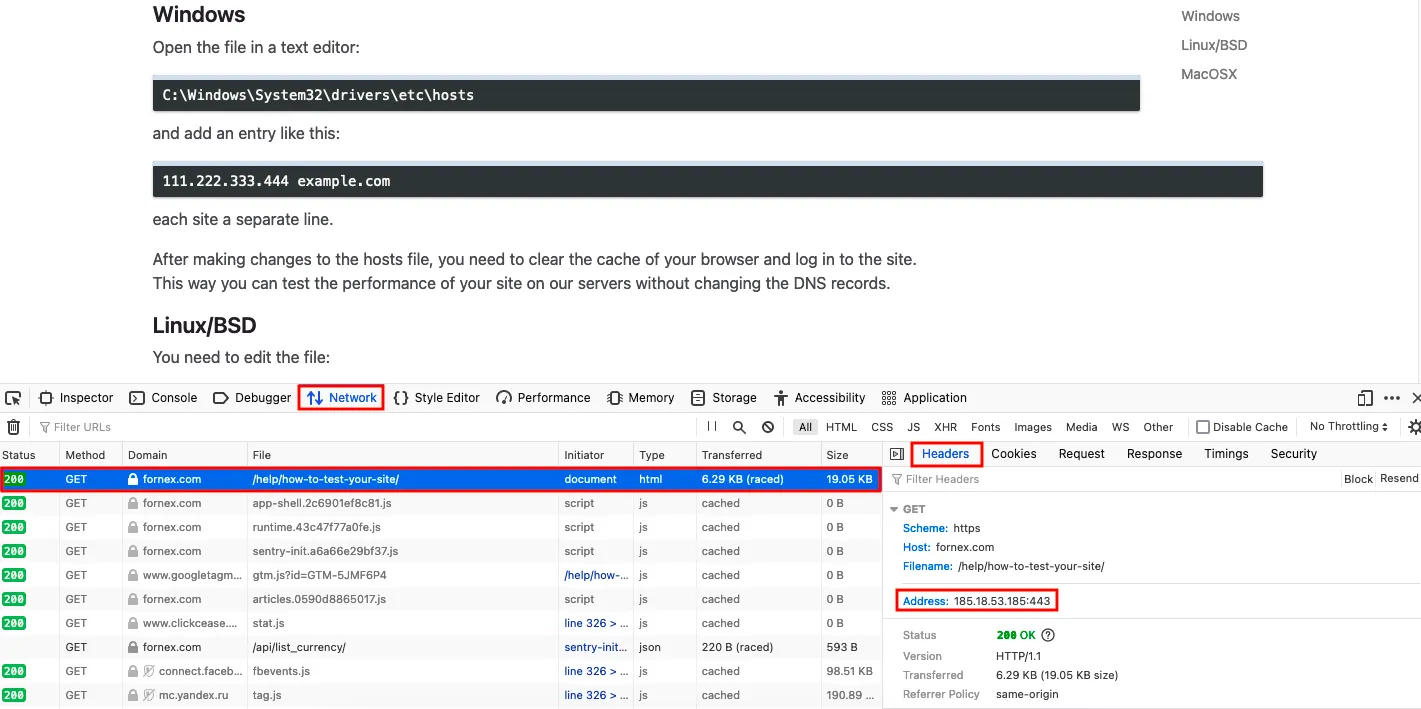Sort requests by the Domain column header
The width and height of the screenshot is (1421, 709).
184,455
